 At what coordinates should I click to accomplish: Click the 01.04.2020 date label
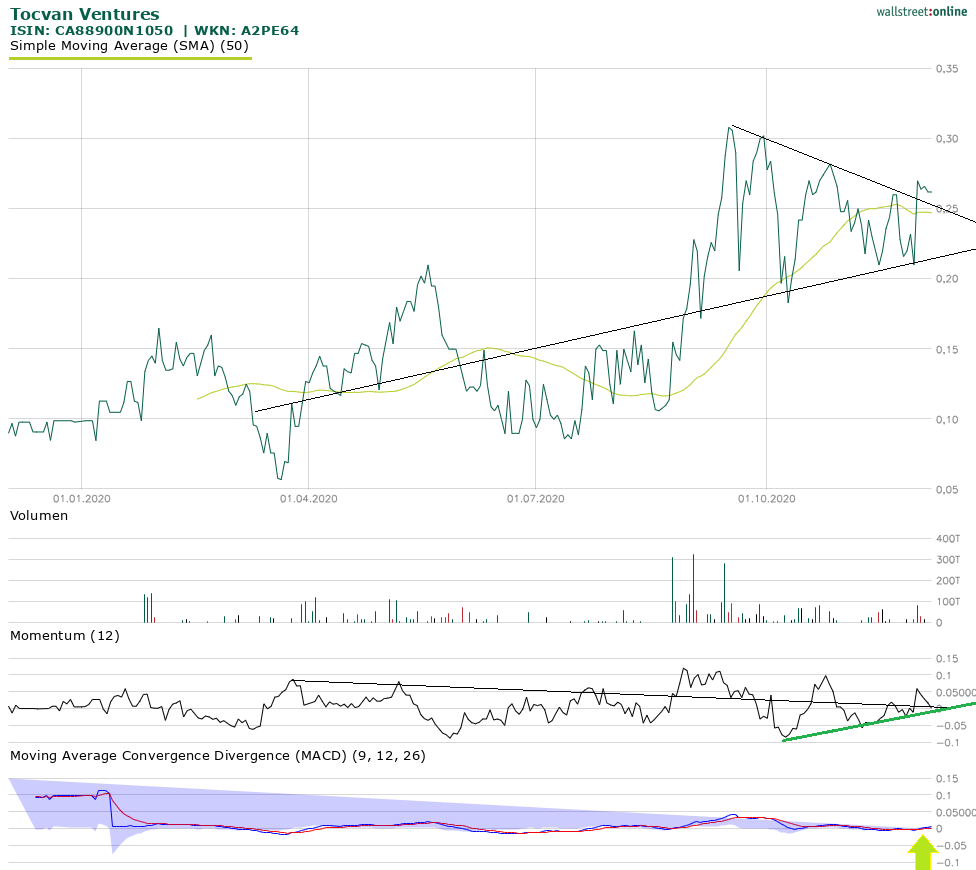[309, 498]
